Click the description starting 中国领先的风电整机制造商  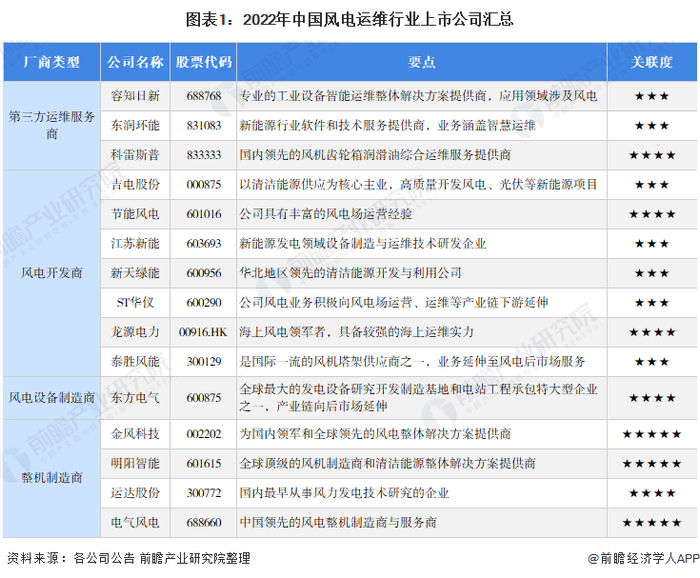tap(338, 523)
